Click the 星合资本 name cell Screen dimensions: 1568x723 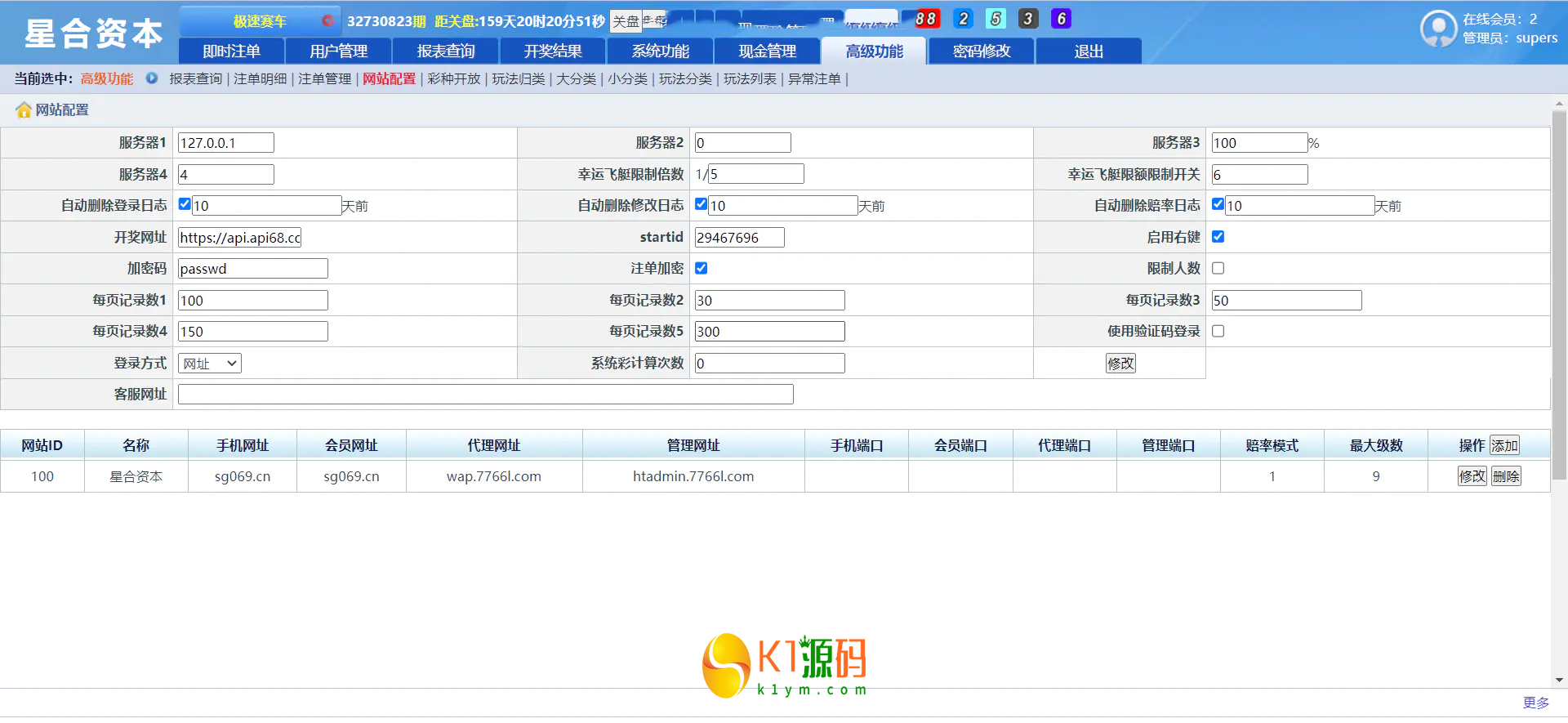pyautogui.click(x=136, y=476)
